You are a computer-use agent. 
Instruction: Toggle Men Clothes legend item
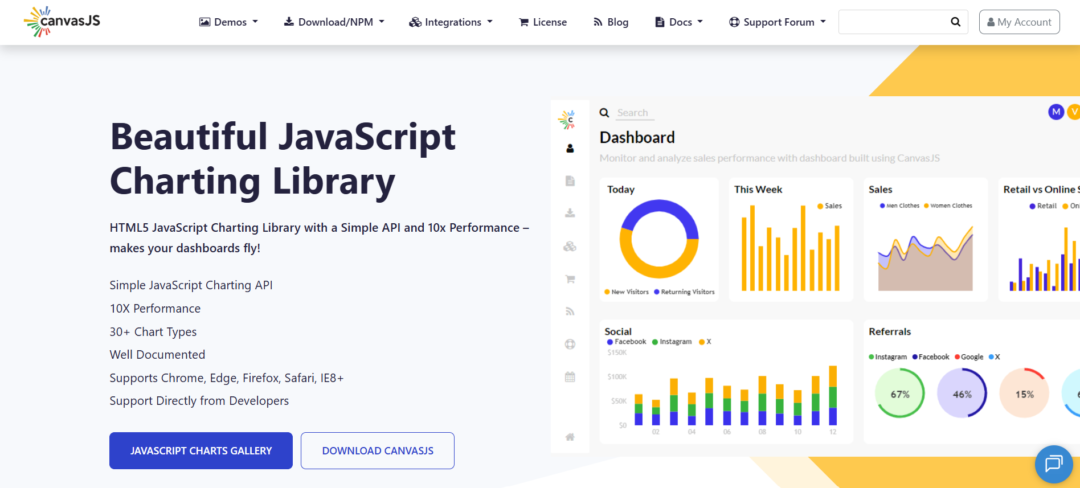[900, 205]
